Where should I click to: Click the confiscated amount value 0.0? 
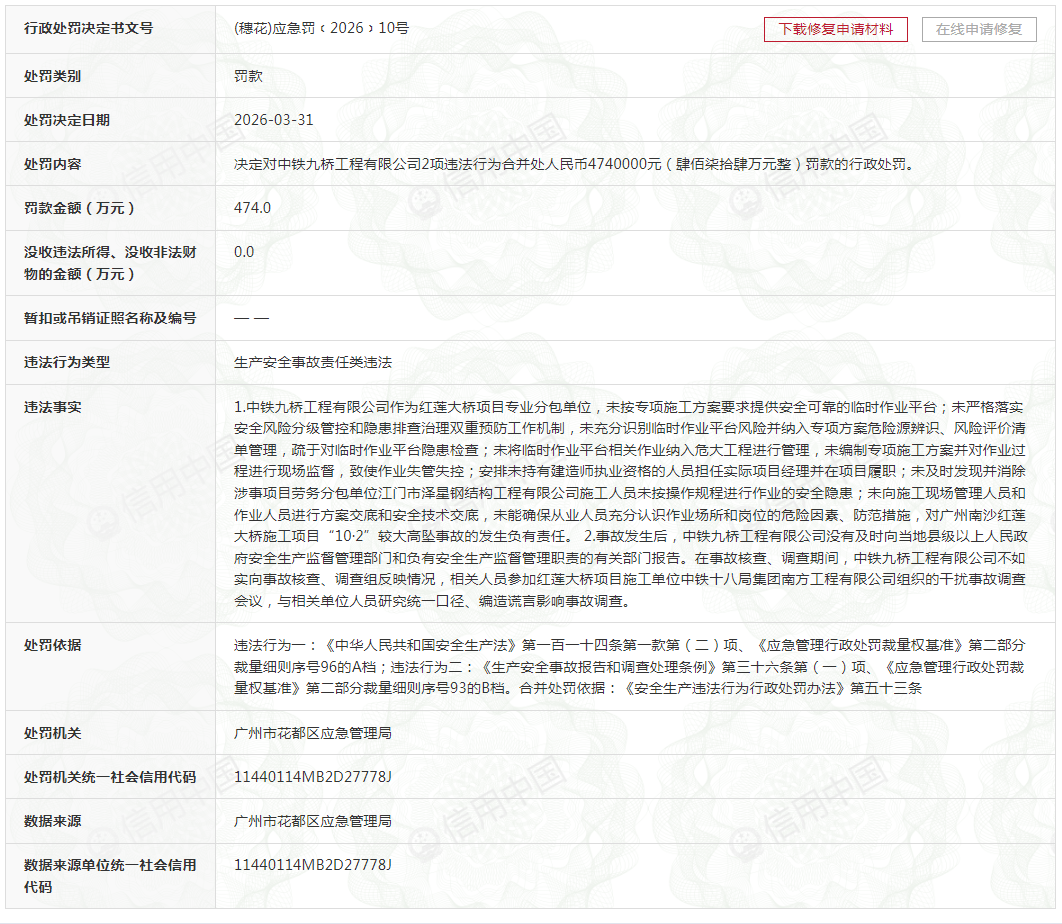coord(244,252)
